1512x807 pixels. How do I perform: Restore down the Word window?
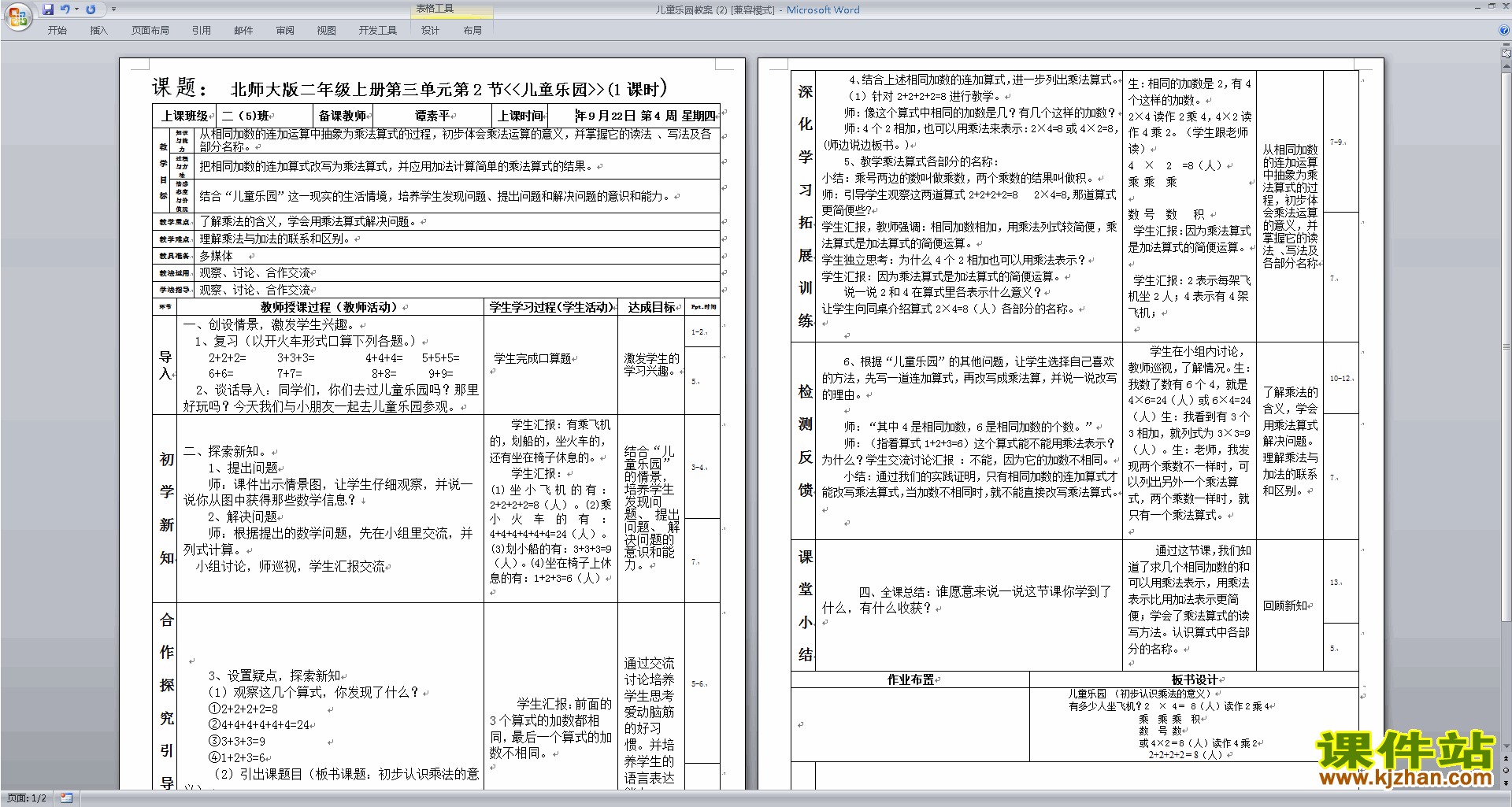coord(1492,6)
